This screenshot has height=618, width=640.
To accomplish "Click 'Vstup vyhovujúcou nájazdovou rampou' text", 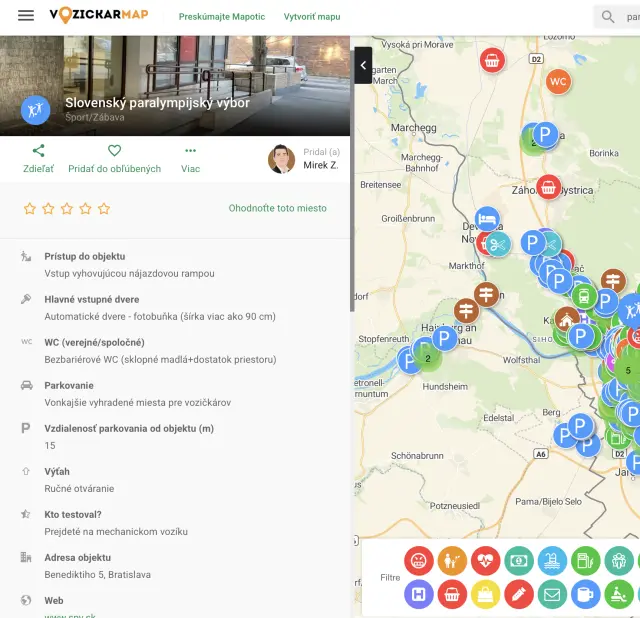I will 129,273.
